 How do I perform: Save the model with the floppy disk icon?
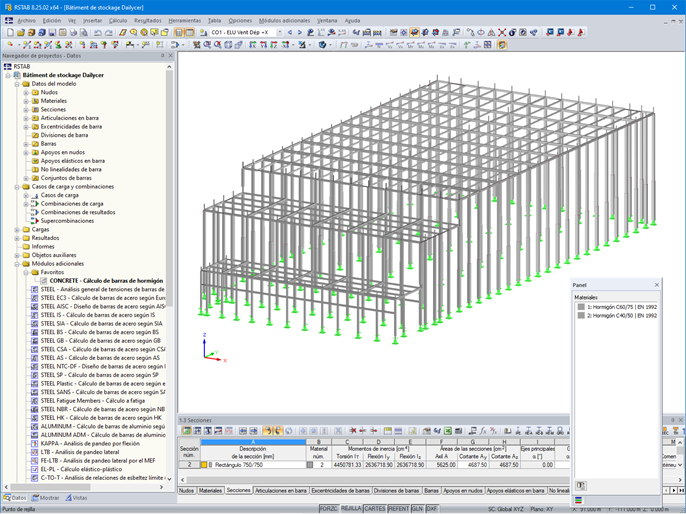tap(52, 32)
